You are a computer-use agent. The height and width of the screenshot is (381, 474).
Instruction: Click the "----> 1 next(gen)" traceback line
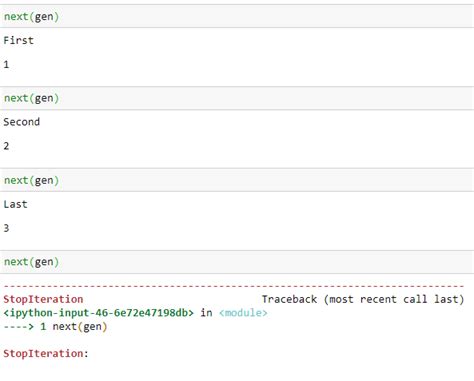tap(55, 326)
